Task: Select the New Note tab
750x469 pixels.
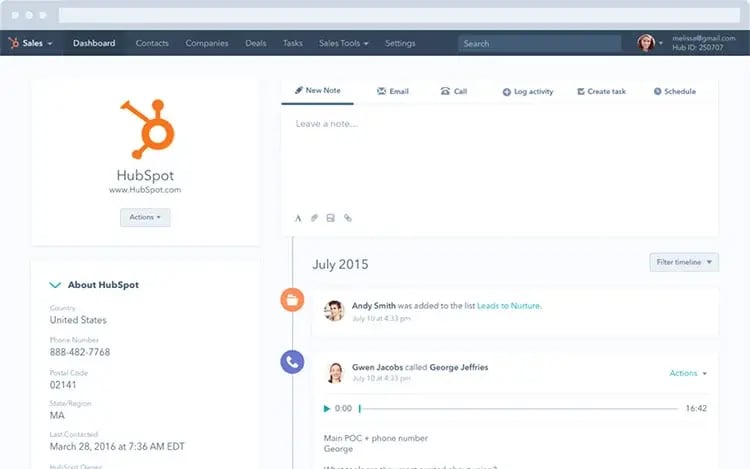Action: pyautogui.click(x=317, y=90)
